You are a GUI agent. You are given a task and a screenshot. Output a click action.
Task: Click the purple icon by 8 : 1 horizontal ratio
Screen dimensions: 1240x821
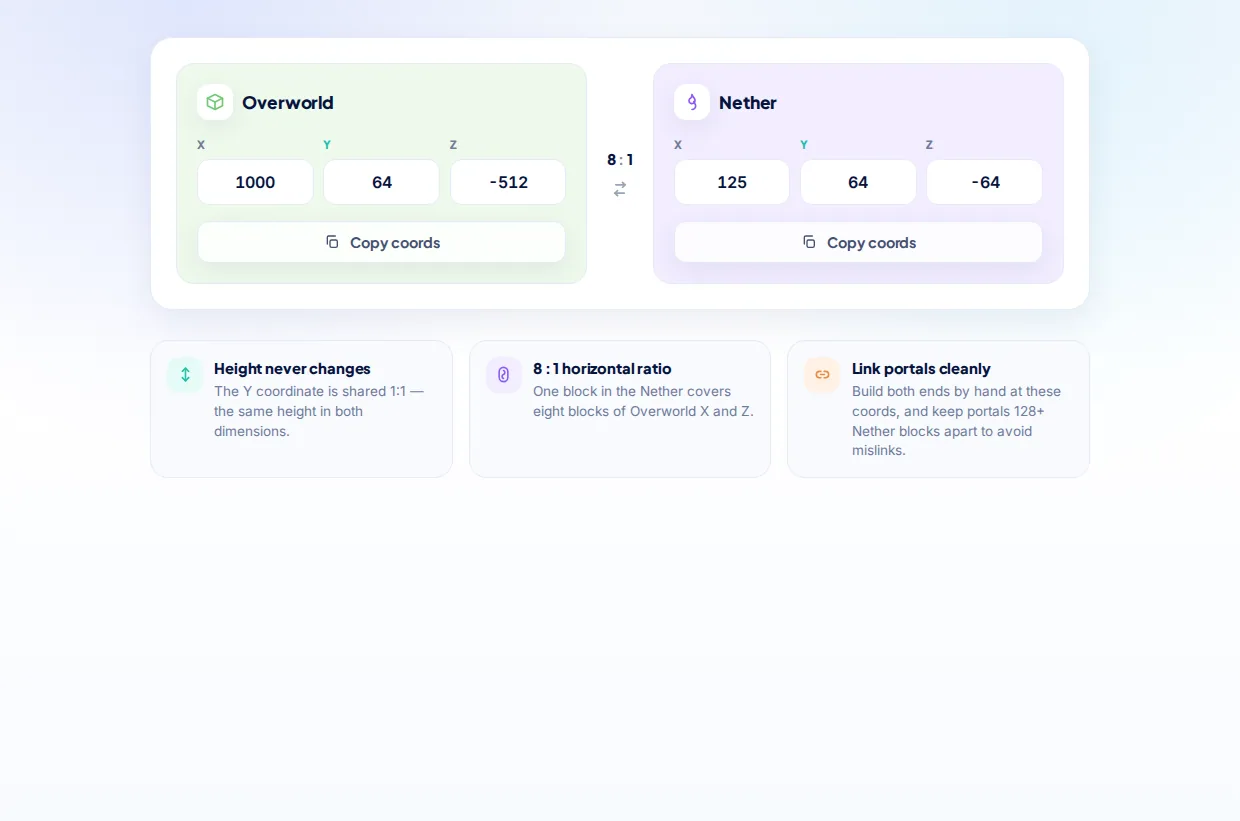pyautogui.click(x=504, y=374)
